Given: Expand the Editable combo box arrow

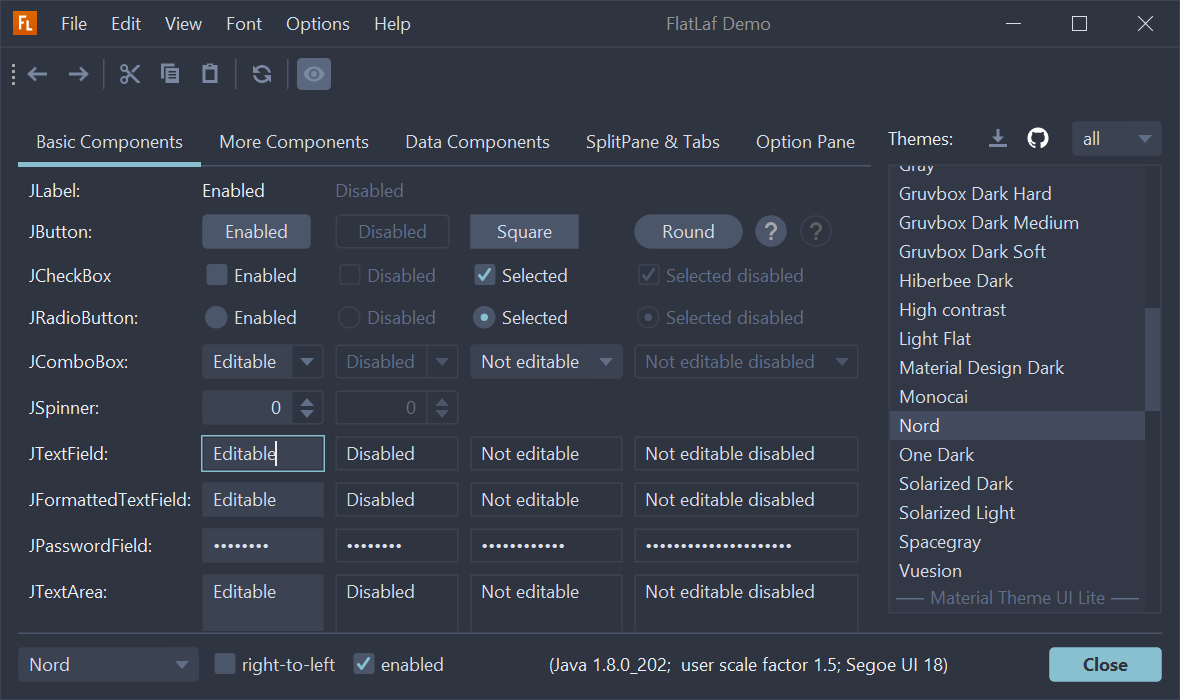Looking at the screenshot, I should click(307, 362).
